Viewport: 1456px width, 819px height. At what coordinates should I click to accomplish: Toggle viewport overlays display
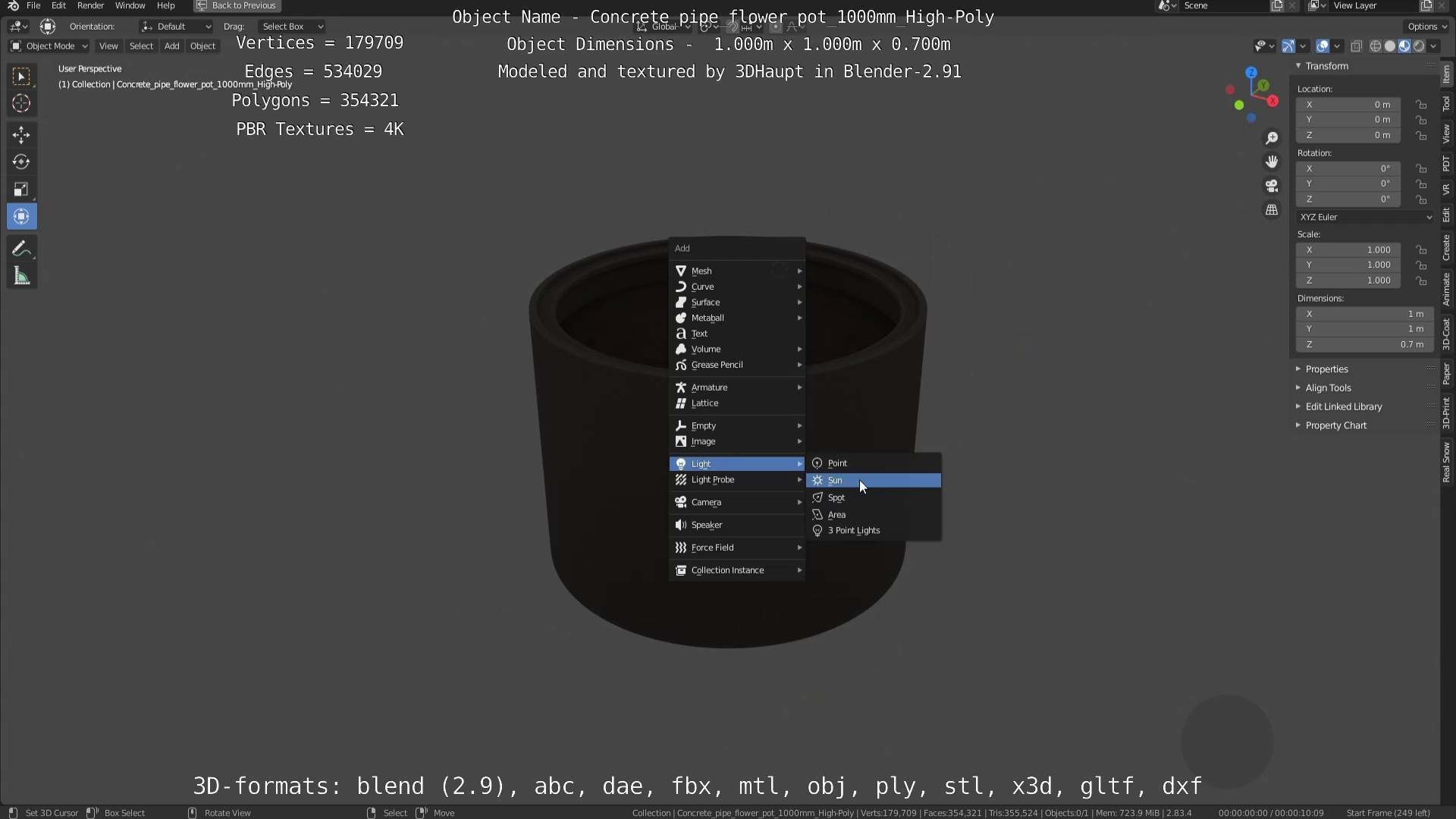click(1323, 46)
